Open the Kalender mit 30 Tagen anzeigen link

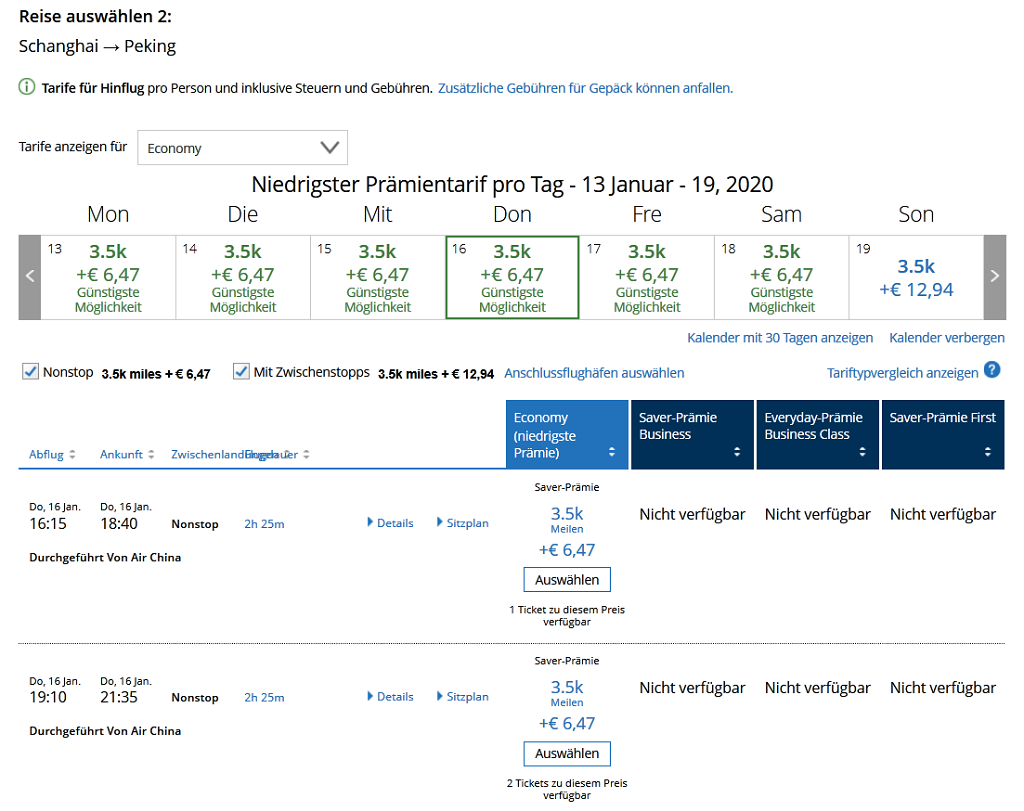point(780,338)
